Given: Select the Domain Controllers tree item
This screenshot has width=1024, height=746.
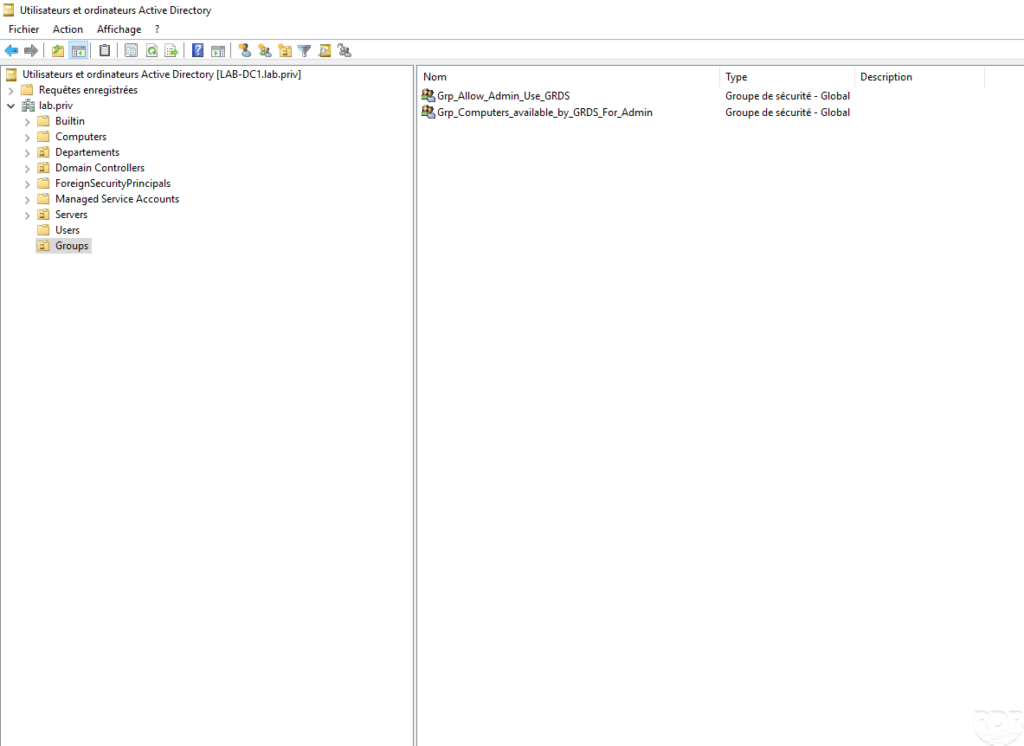Looking at the screenshot, I should [x=99, y=168].
